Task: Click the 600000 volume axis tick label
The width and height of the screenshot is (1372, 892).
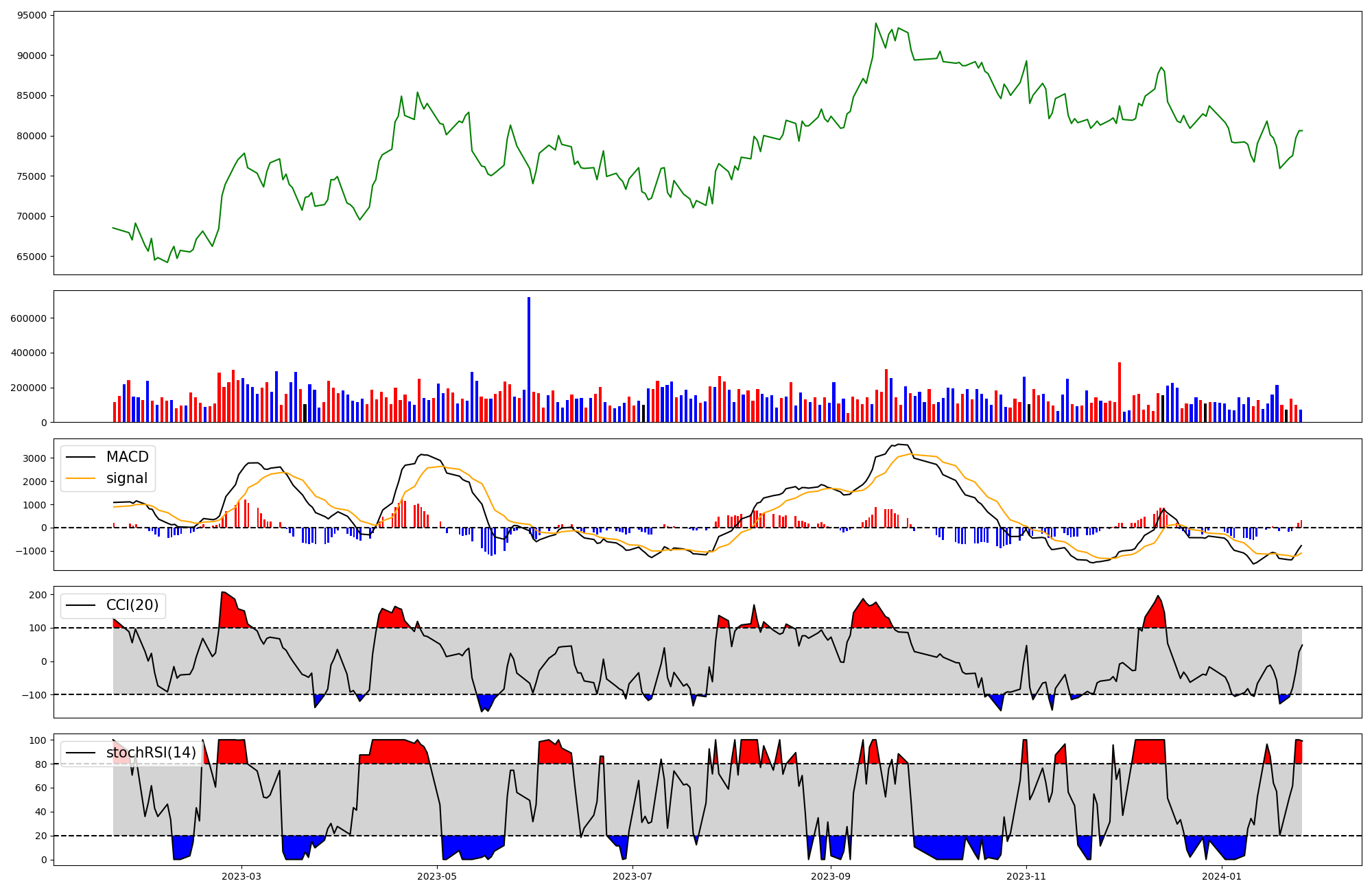Action: click(x=27, y=318)
